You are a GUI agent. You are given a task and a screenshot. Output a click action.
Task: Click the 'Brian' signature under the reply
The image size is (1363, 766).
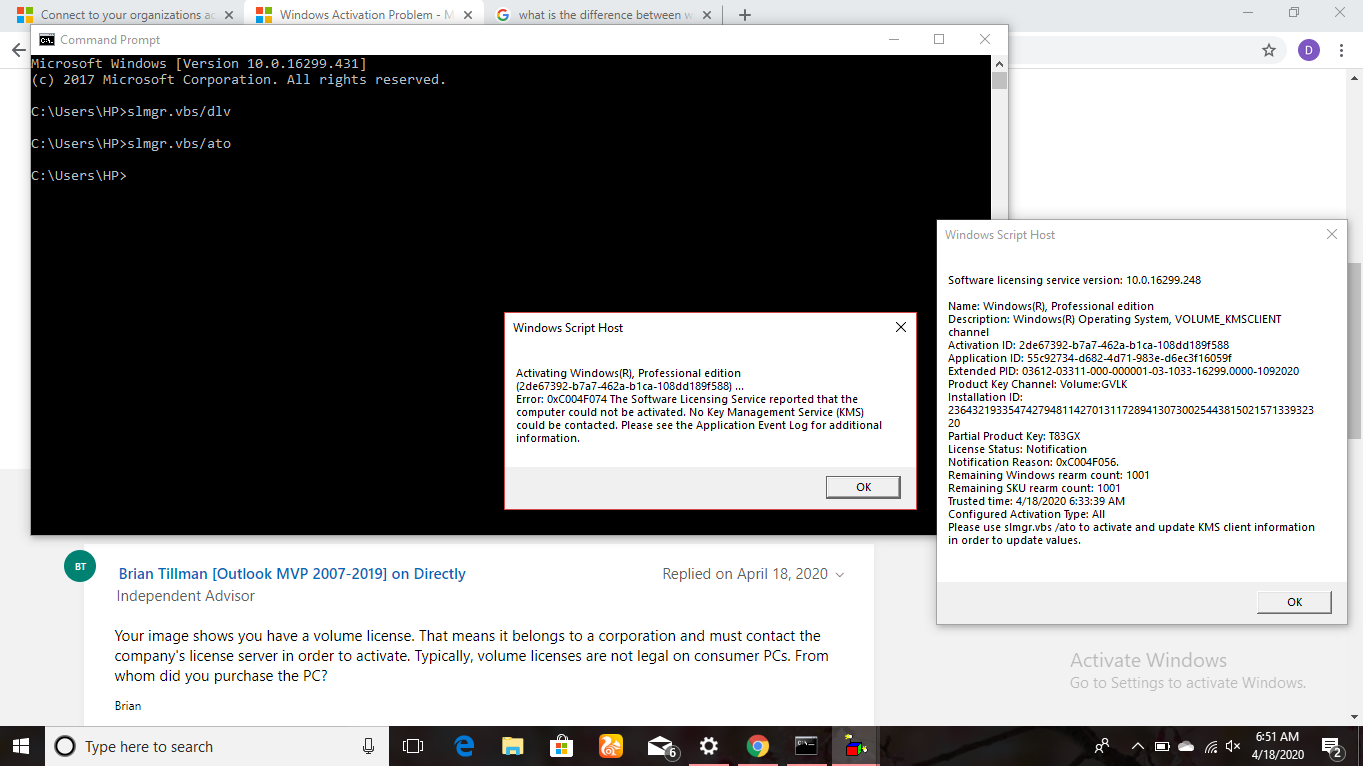click(128, 705)
